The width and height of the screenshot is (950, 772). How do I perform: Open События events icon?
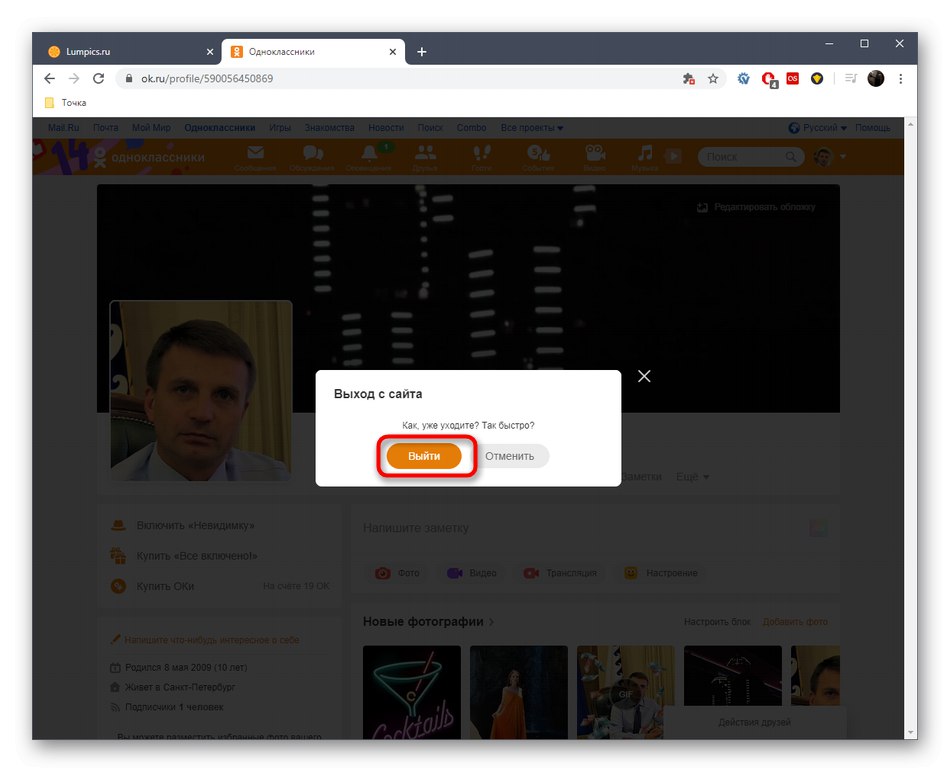click(x=539, y=156)
